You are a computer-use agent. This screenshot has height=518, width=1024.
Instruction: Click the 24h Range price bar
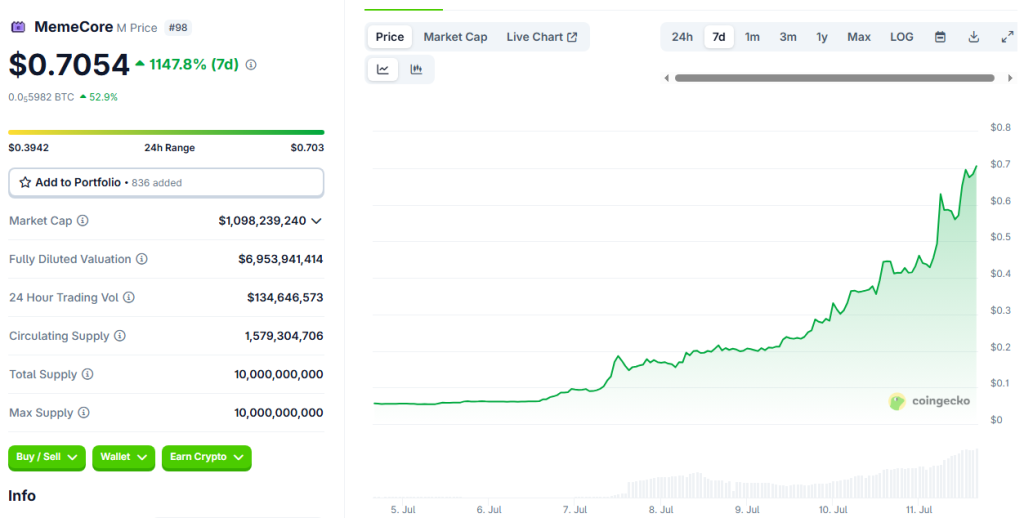pyautogui.click(x=166, y=133)
